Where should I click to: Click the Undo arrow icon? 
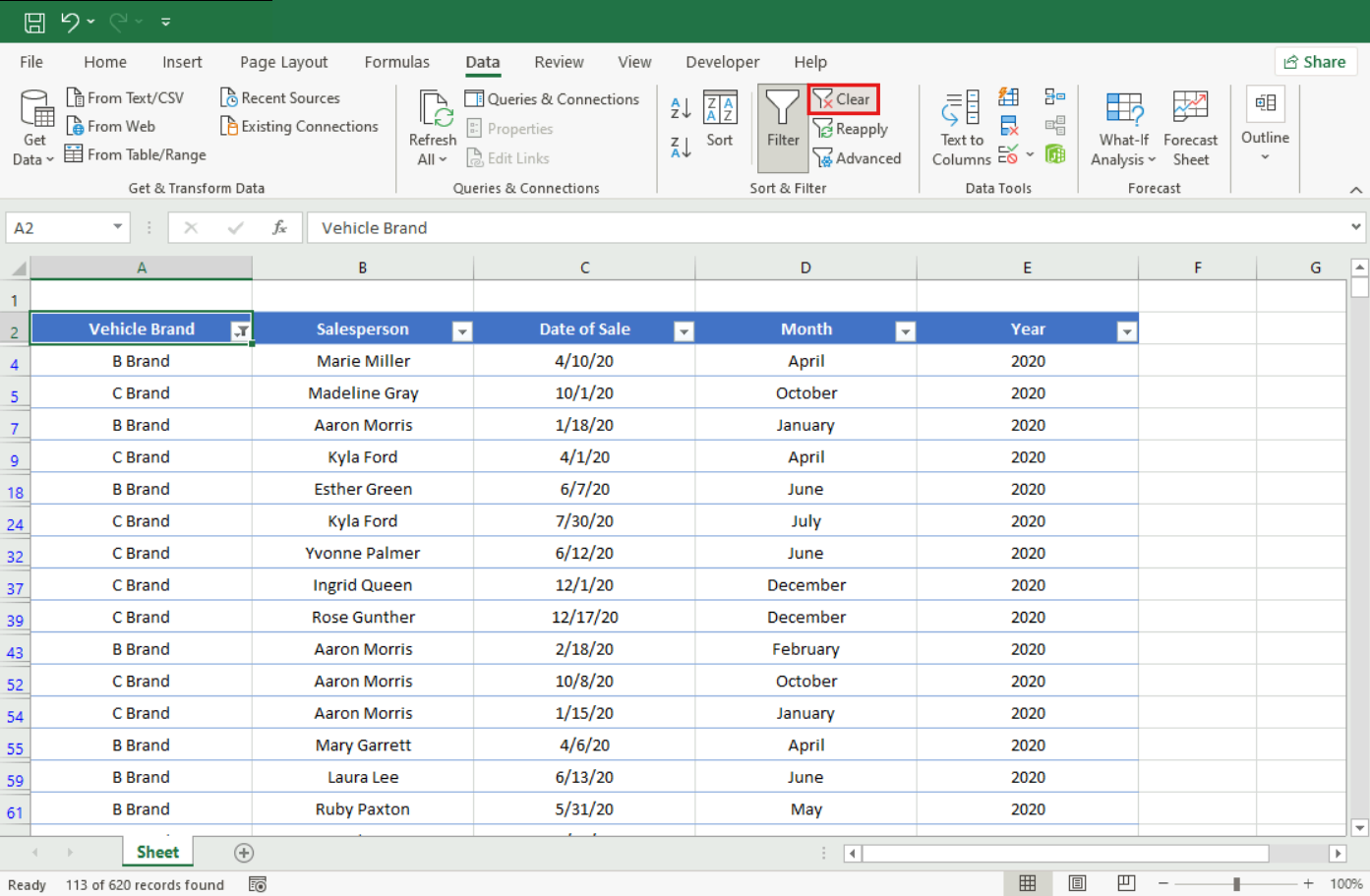(70, 22)
